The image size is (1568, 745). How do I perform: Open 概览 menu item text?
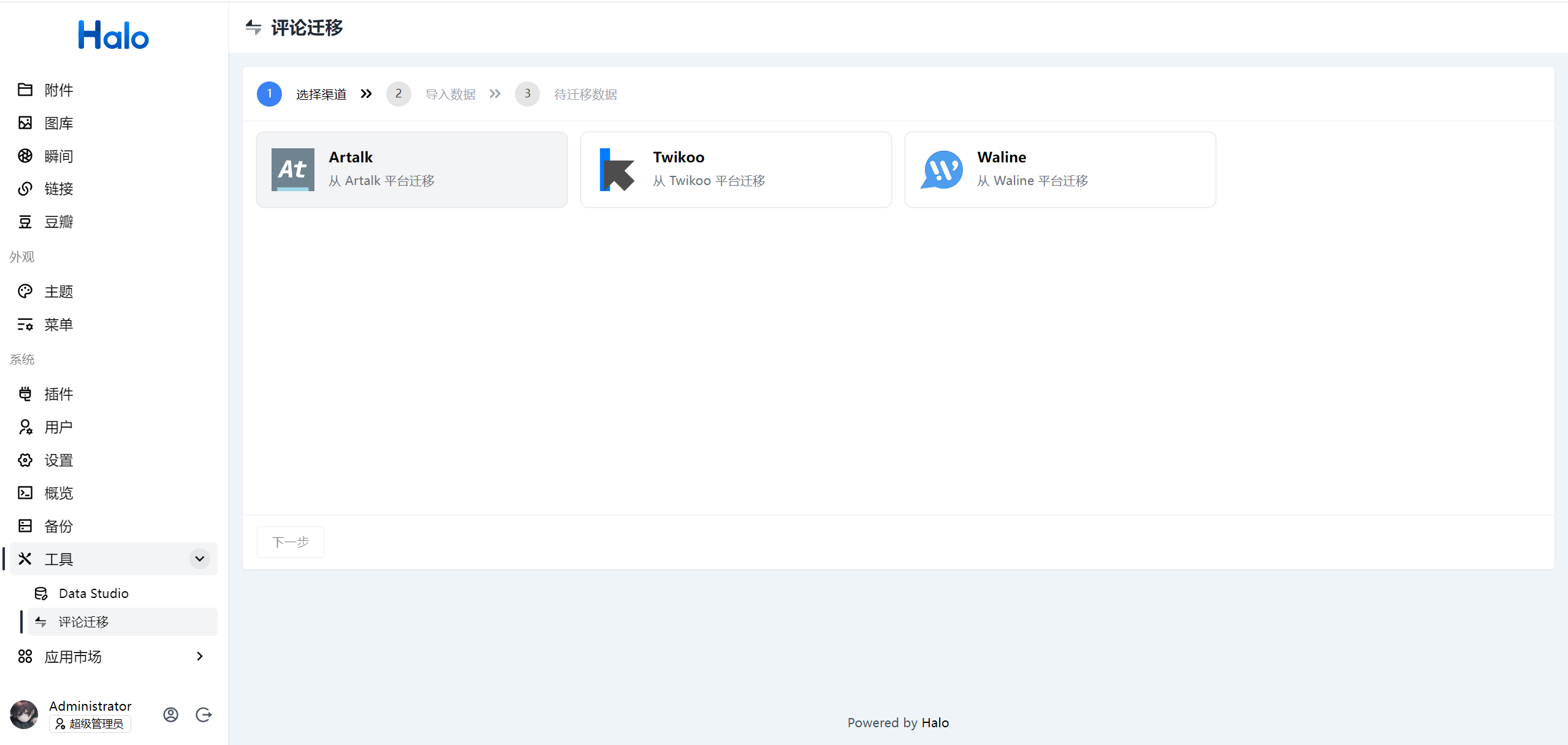[x=59, y=493]
